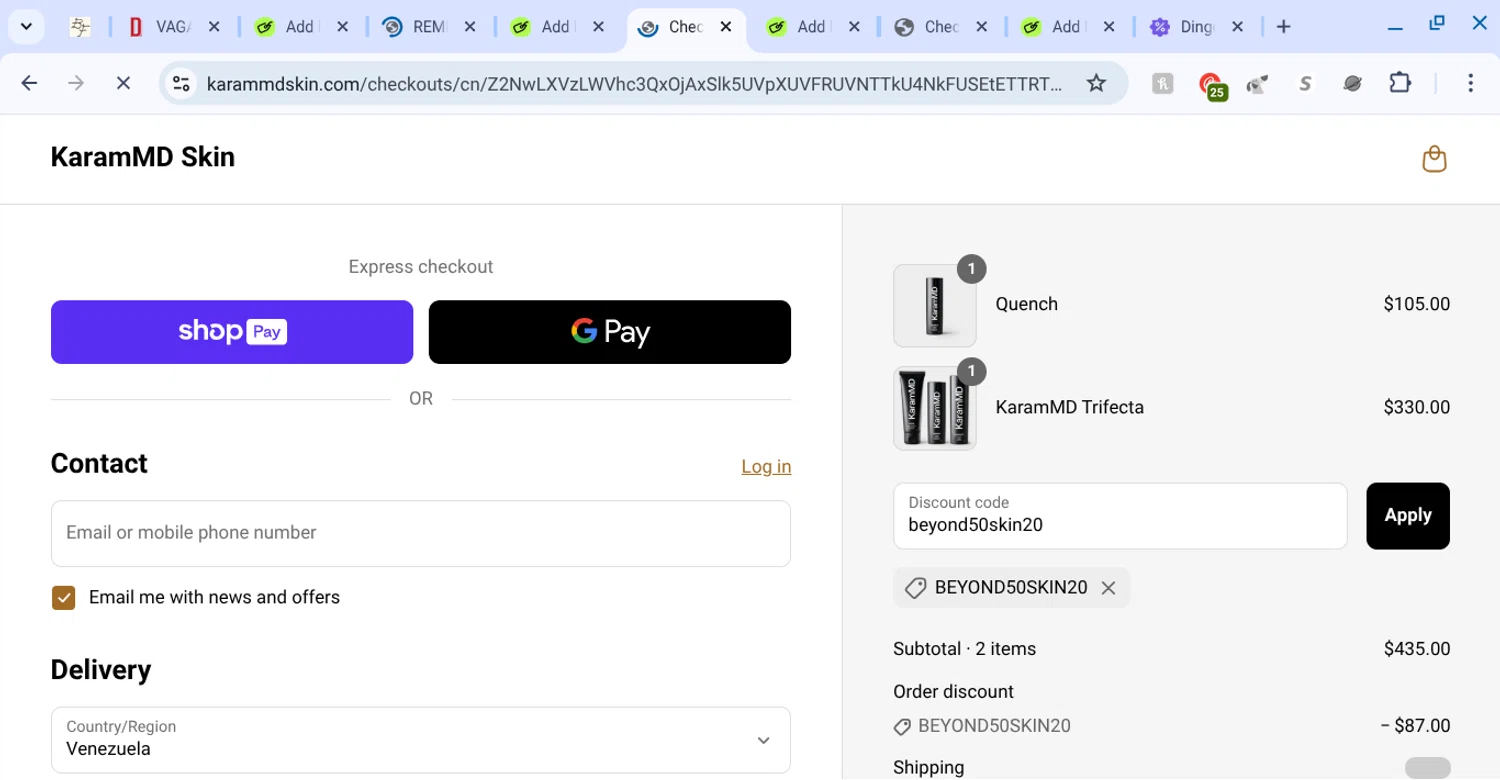Pay with Shop Pay express checkout
The width and height of the screenshot is (1500, 780).
tap(232, 332)
